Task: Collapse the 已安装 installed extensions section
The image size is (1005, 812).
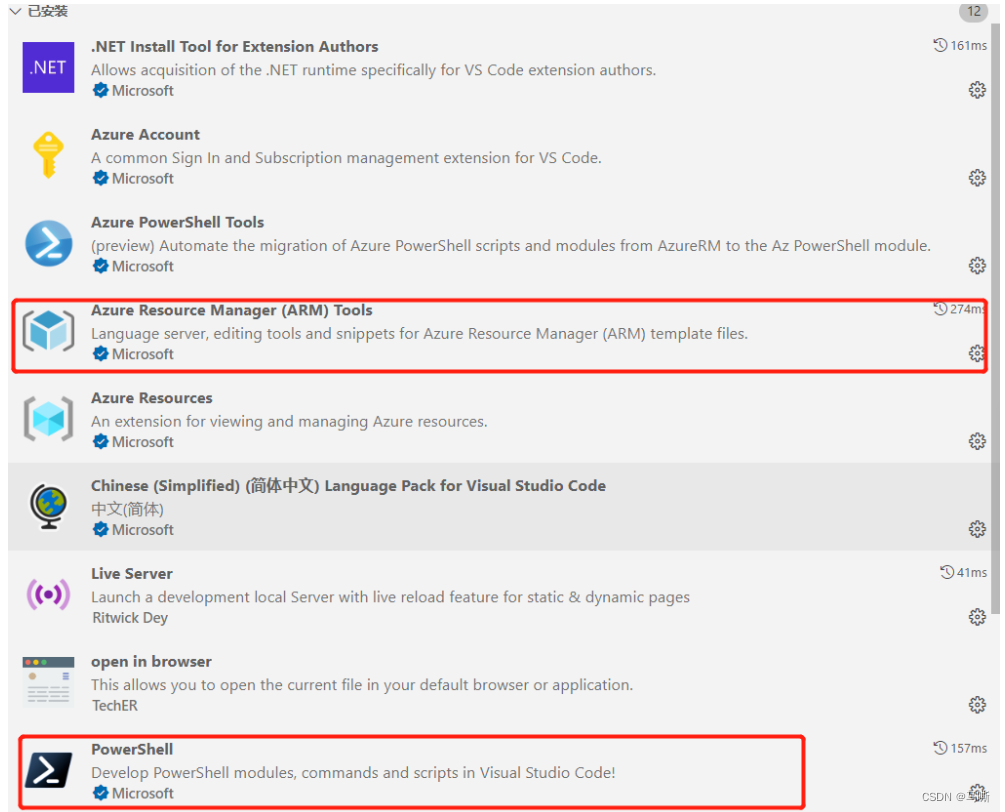Action: point(15,11)
